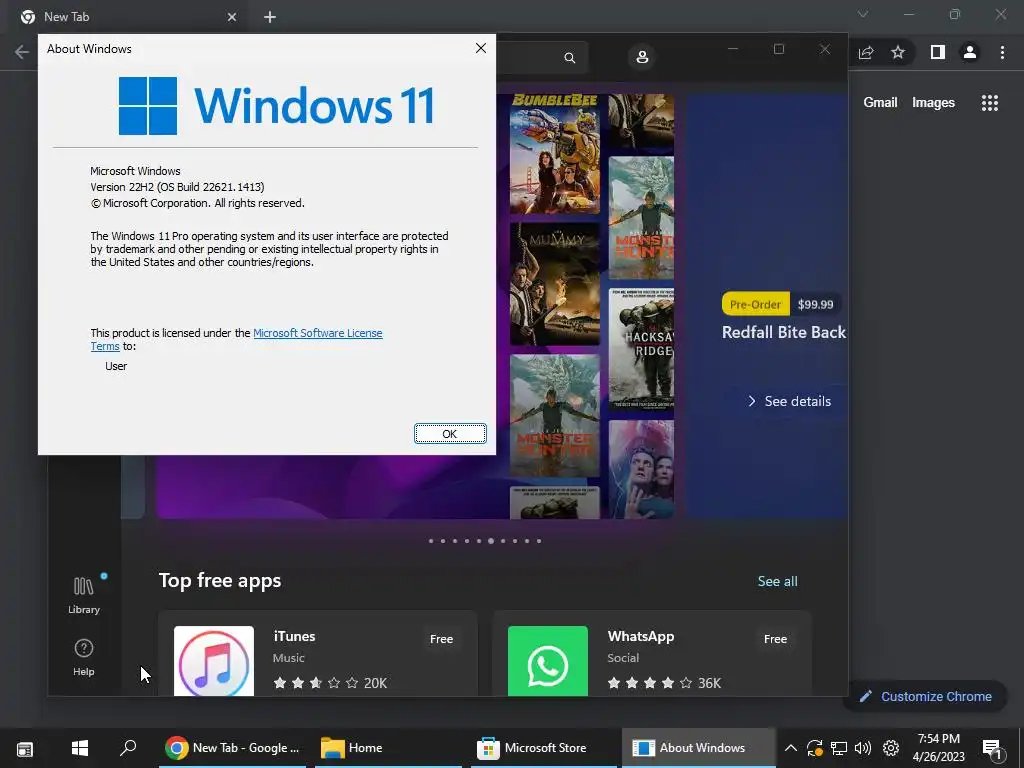Click the leftmost taskbar widget icon
Image resolution: width=1024 pixels, height=768 pixels.
pyautogui.click(x=25, y=748)
